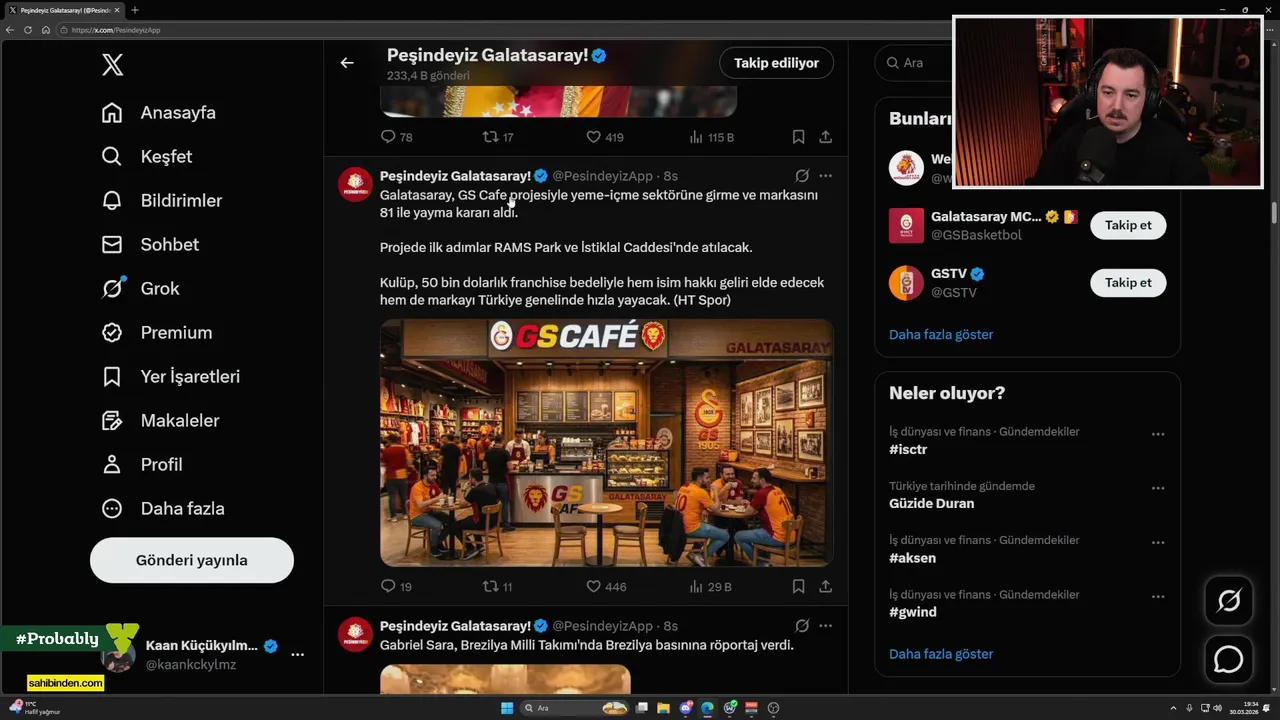The width and height of the screenshot is (1280, 720).
Task: Repost GS Cafe post with 11 reposts
Action: pyautogui.click(x=498, y=587)
